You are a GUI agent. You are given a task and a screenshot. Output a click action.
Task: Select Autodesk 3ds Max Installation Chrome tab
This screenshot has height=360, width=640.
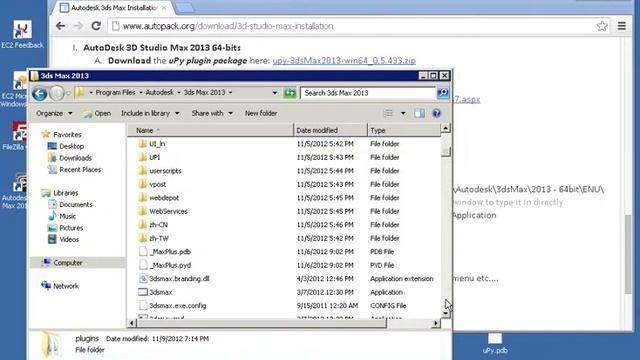(x=112, y=8)
